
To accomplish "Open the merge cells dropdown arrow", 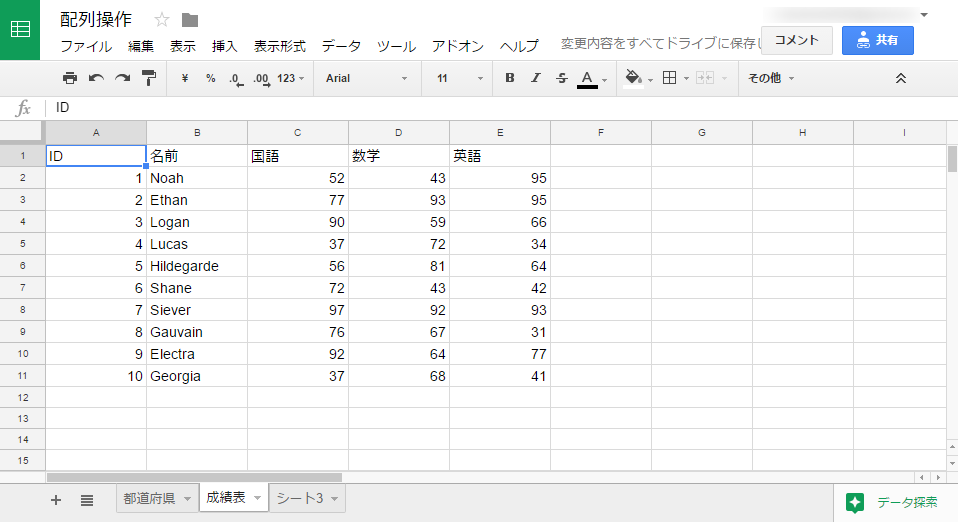I will click(725, 78).
